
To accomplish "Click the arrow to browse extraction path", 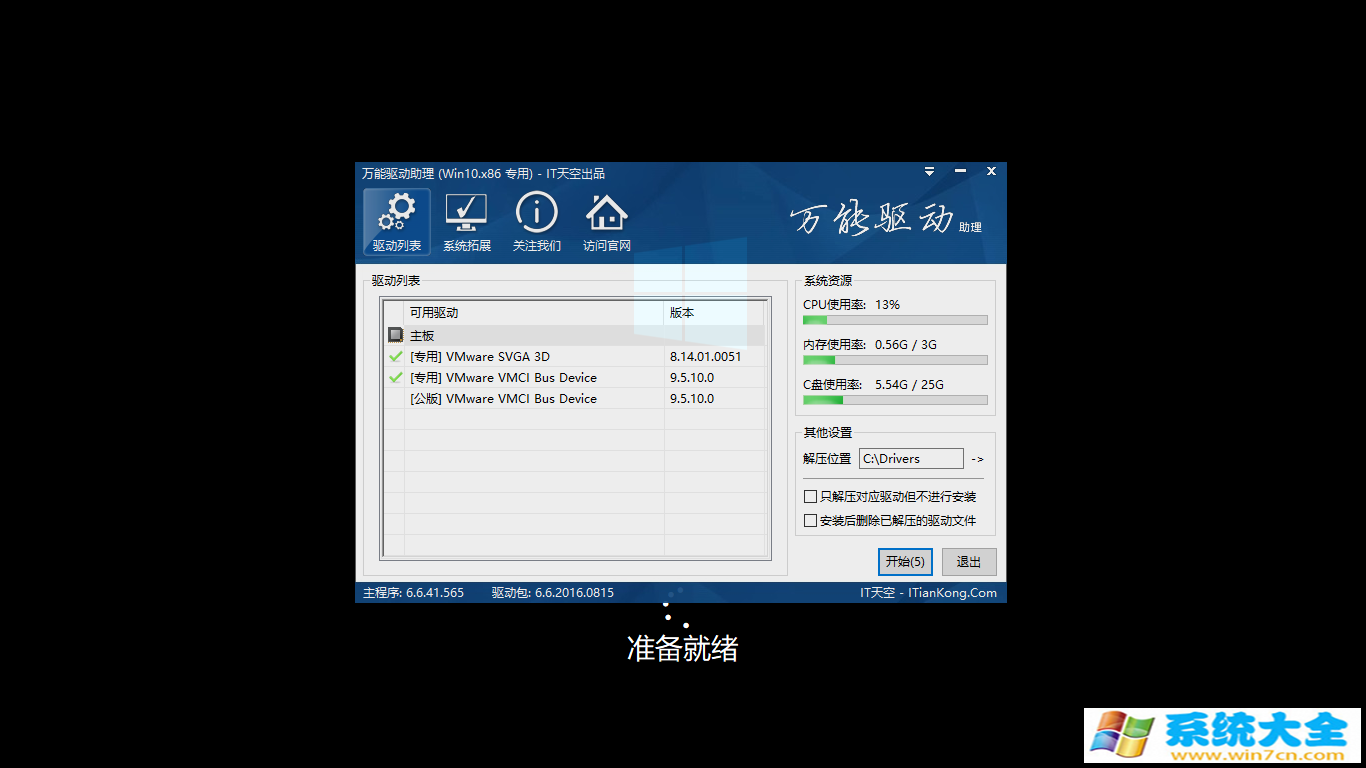I will 977,459.
